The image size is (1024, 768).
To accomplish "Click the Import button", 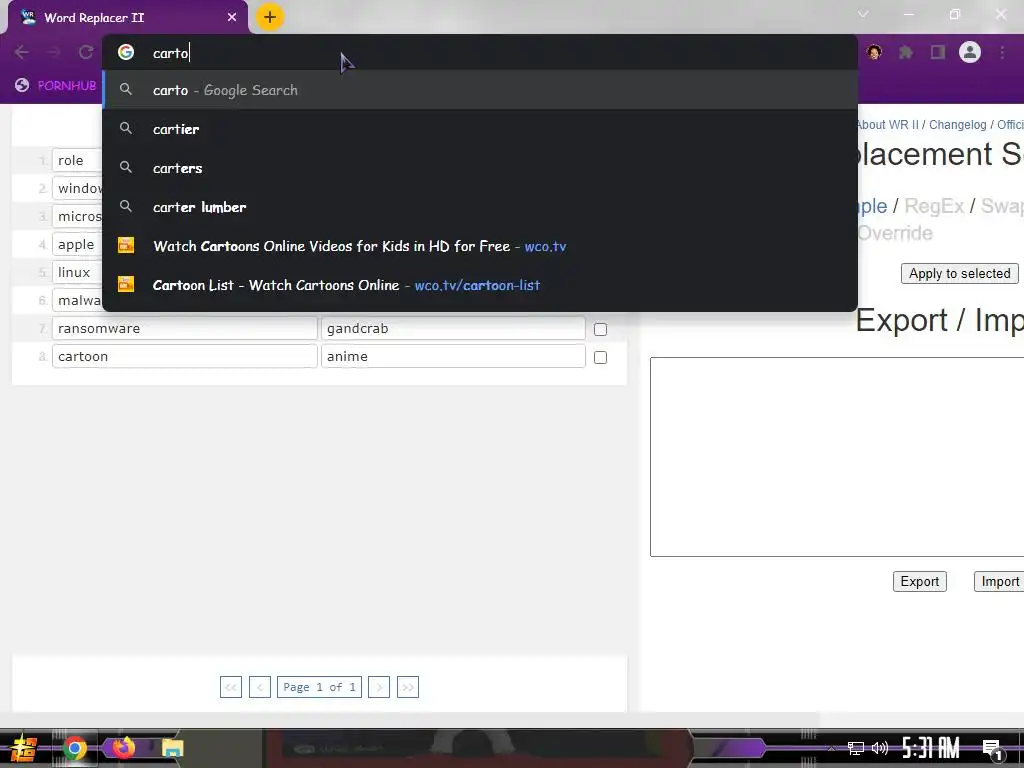I will (1000, 582).
